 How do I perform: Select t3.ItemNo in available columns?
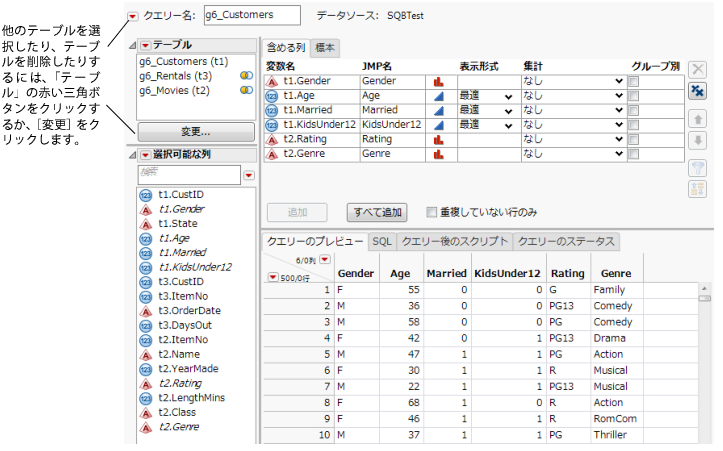tap(183, 297)
